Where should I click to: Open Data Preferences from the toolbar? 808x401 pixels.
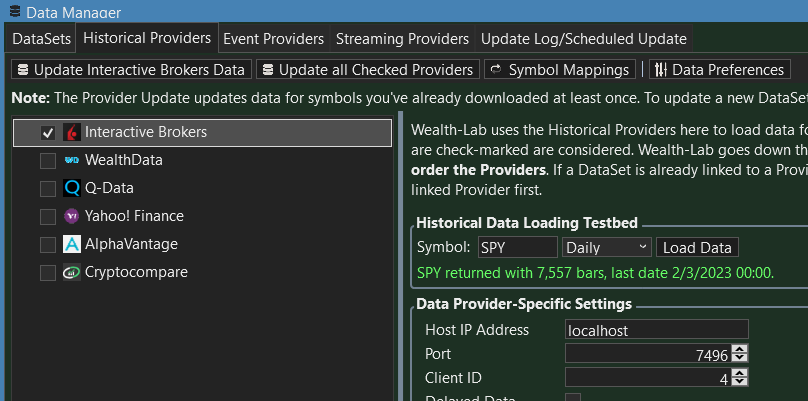pyautogui.click(x=719, y=70)
